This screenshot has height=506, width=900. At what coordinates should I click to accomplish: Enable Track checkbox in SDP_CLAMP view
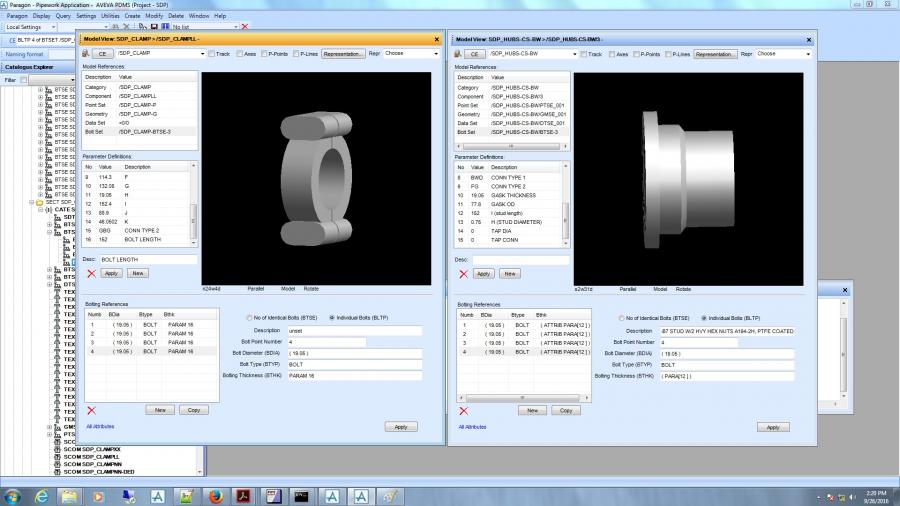[212, 53]
